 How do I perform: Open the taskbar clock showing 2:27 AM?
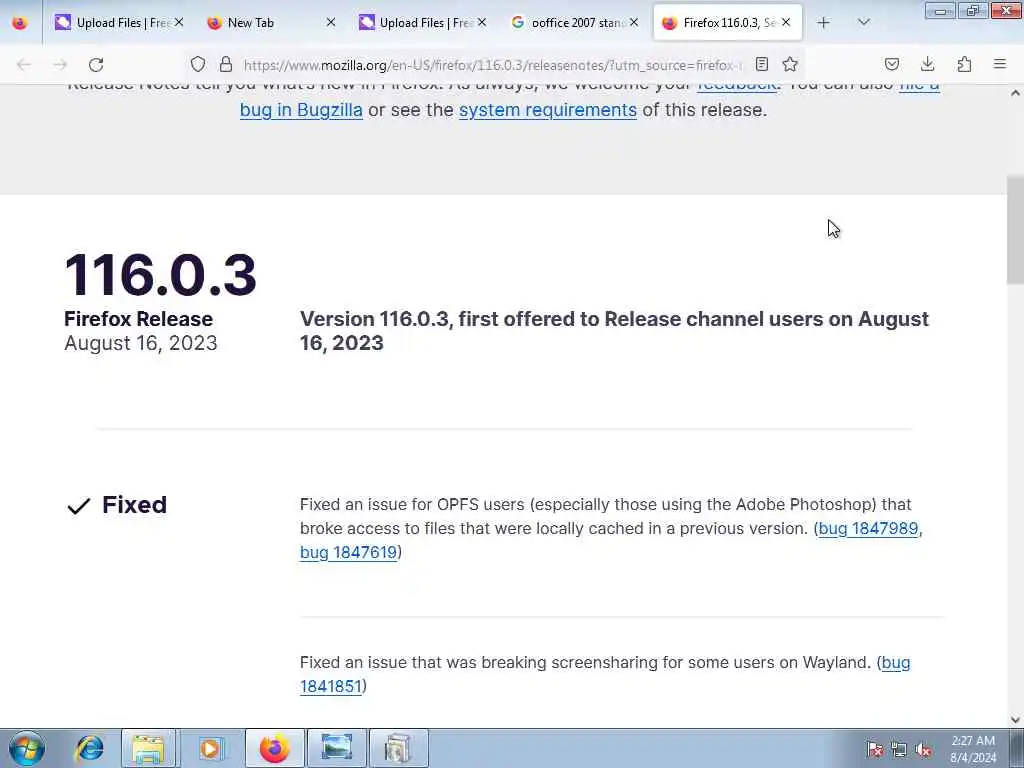coord(973,749)
